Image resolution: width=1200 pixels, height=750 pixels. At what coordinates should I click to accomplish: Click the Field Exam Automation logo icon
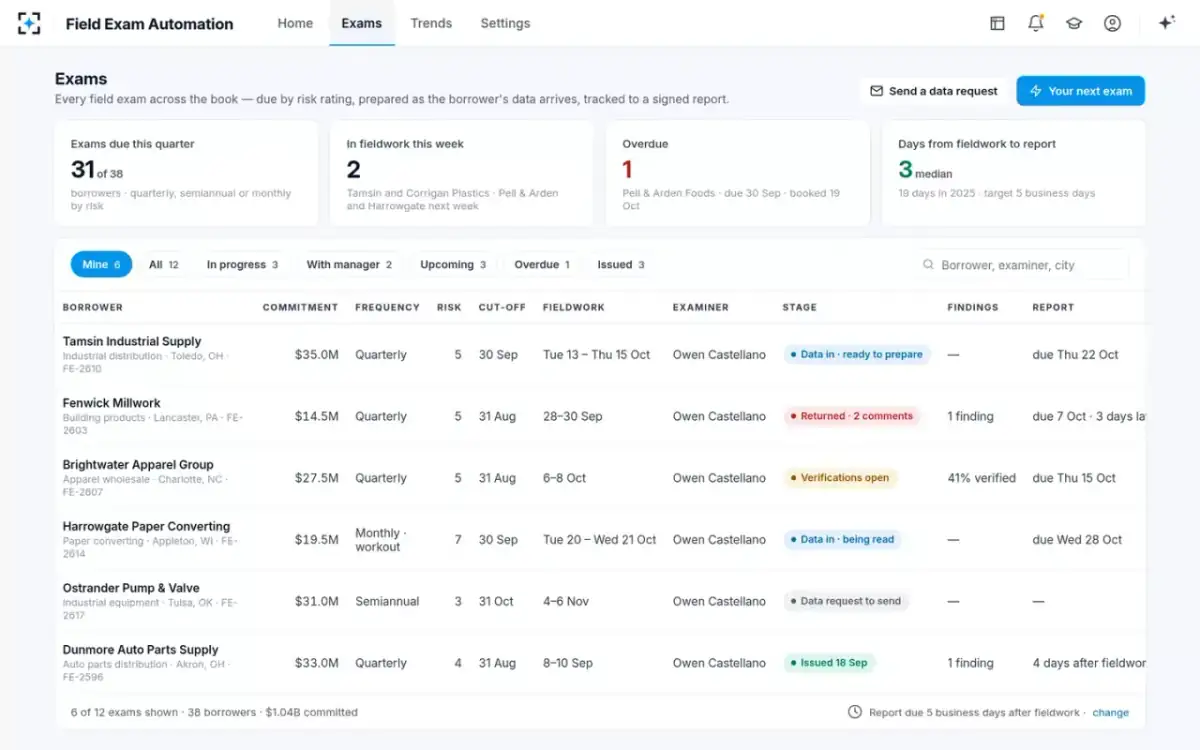coord(29,23)
